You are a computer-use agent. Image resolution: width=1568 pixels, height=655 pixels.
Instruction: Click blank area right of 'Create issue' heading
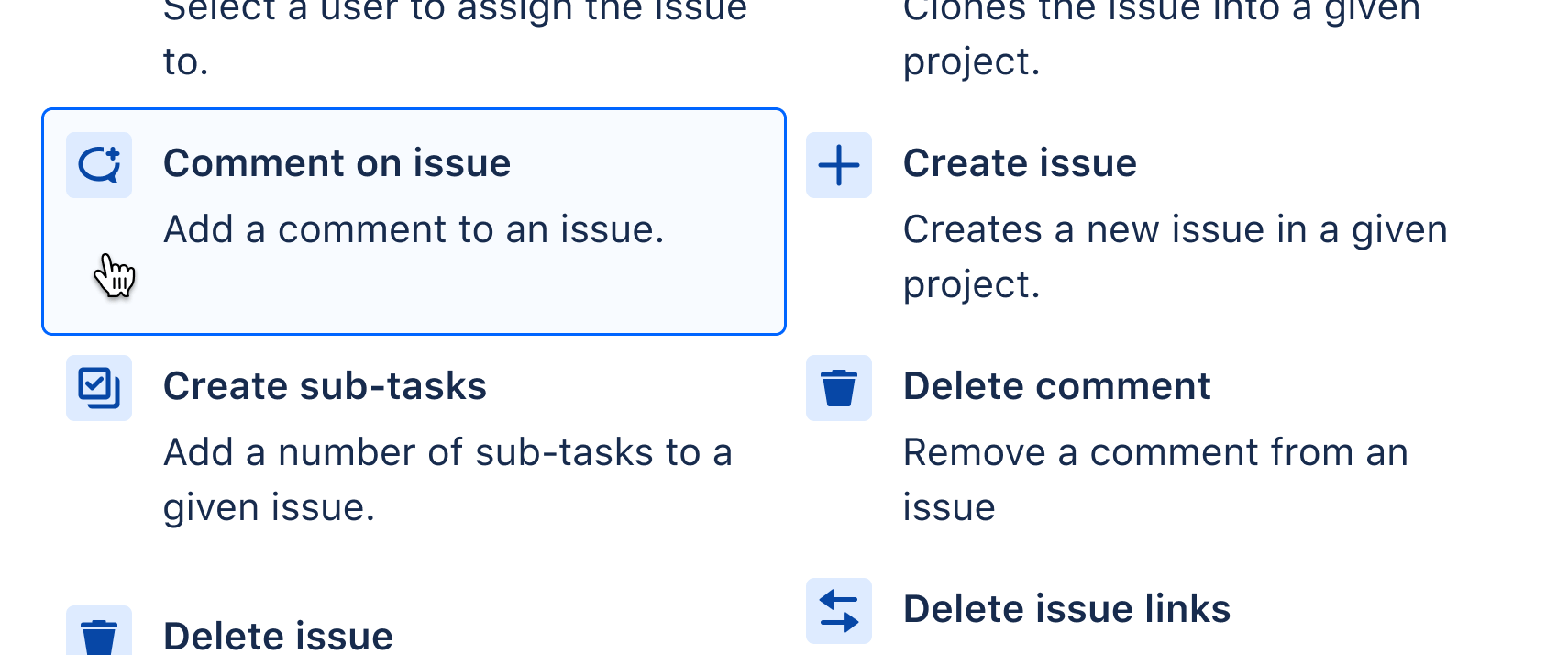pyautogui.click(x=1330, y=163)
